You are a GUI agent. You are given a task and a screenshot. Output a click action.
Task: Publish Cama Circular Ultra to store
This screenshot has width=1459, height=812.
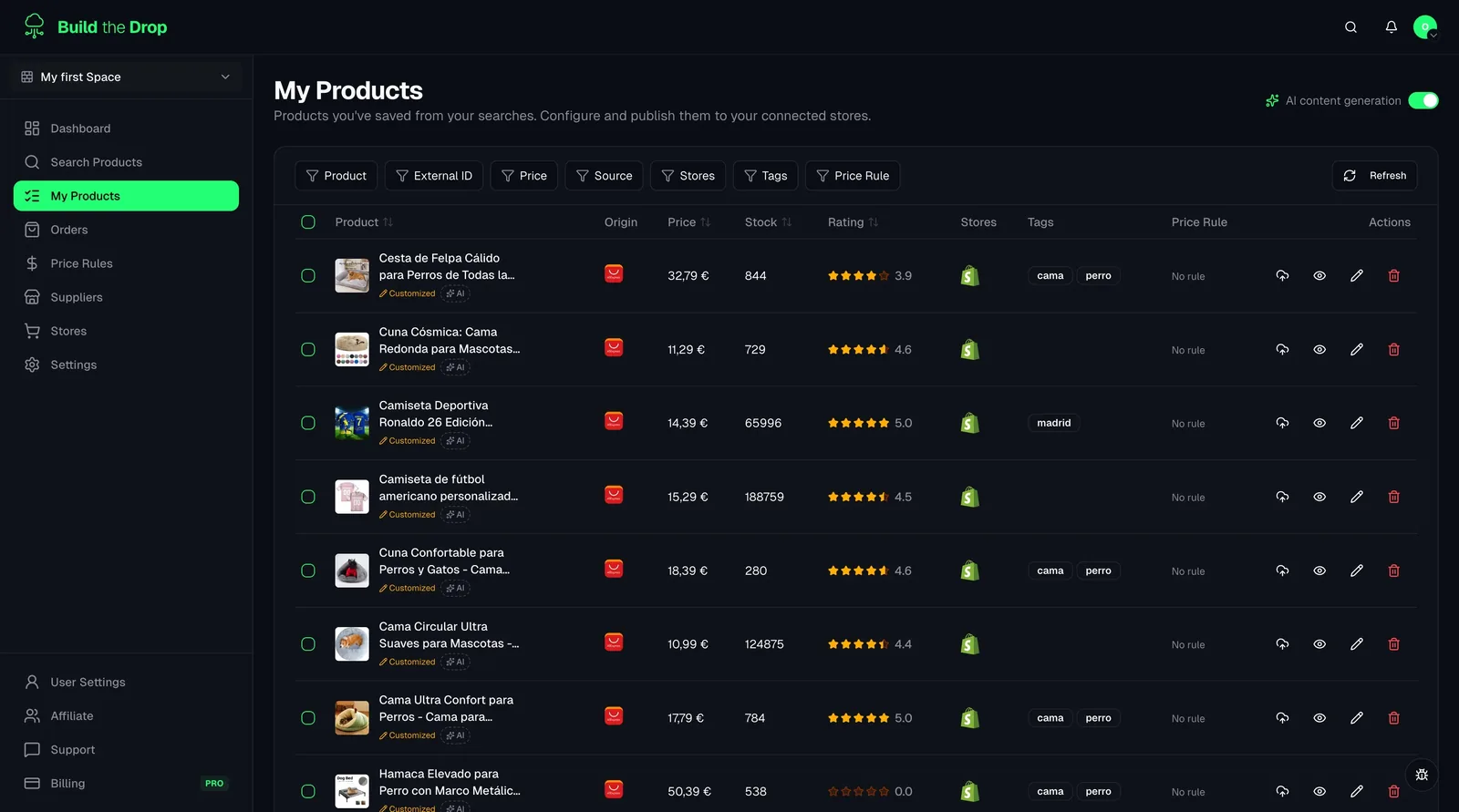1282,644
